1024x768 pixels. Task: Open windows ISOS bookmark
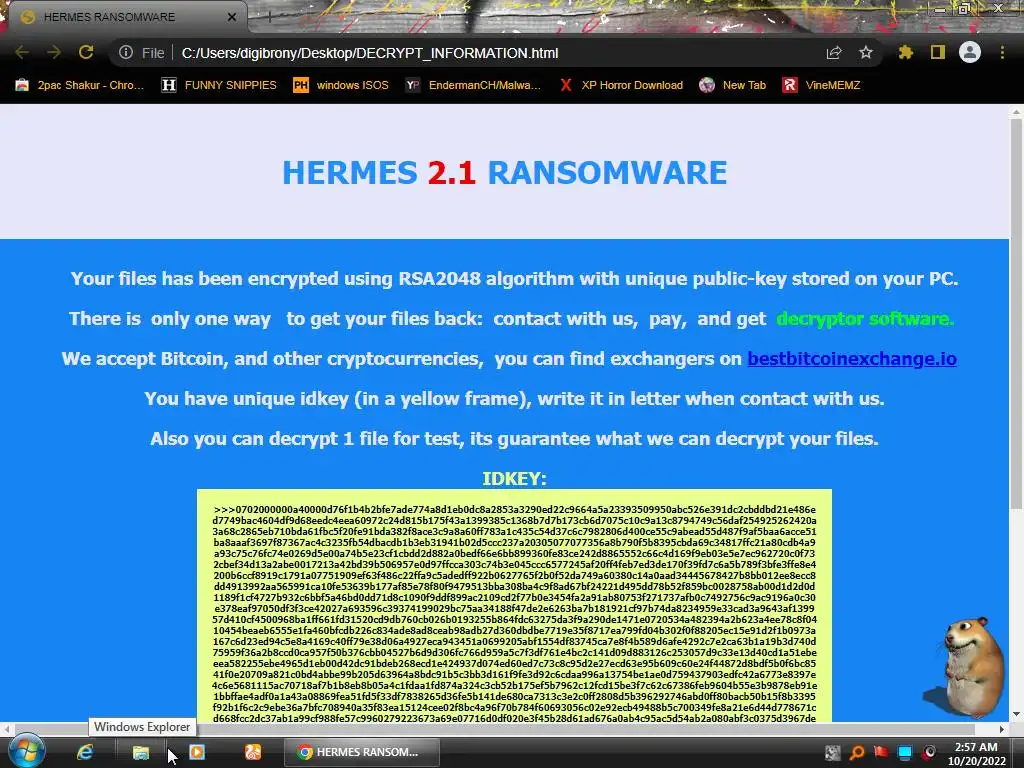tap(341, 85)
